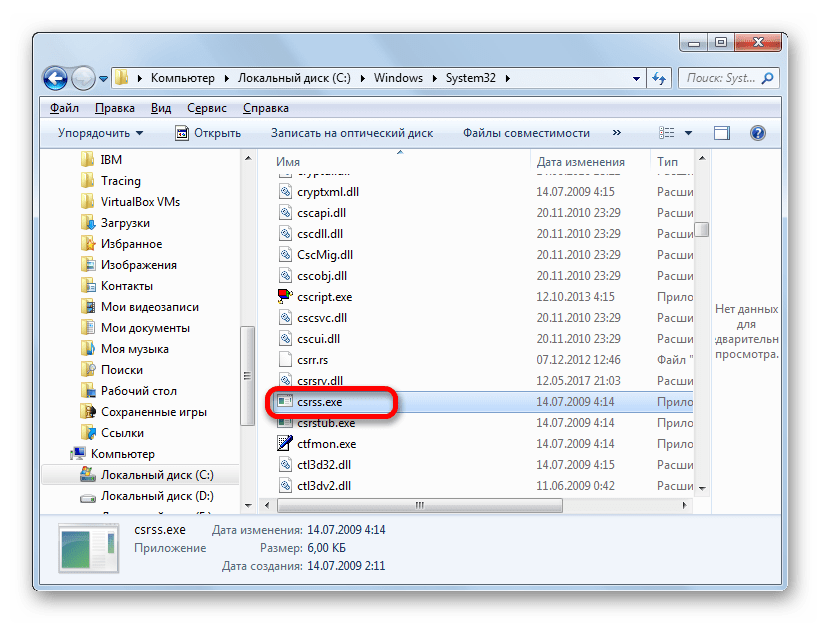Click the file list vertical scrollbar thumb

coord(702,230)
